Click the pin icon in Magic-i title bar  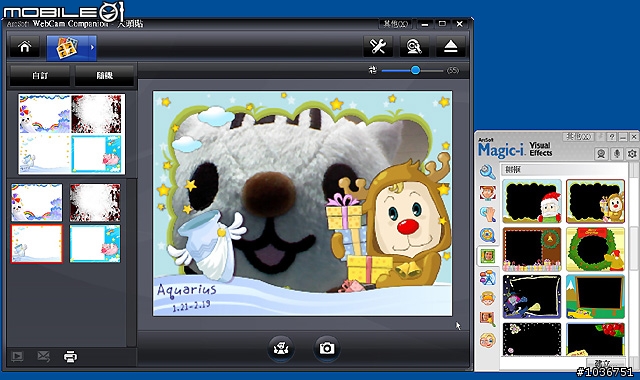point(600,137)
